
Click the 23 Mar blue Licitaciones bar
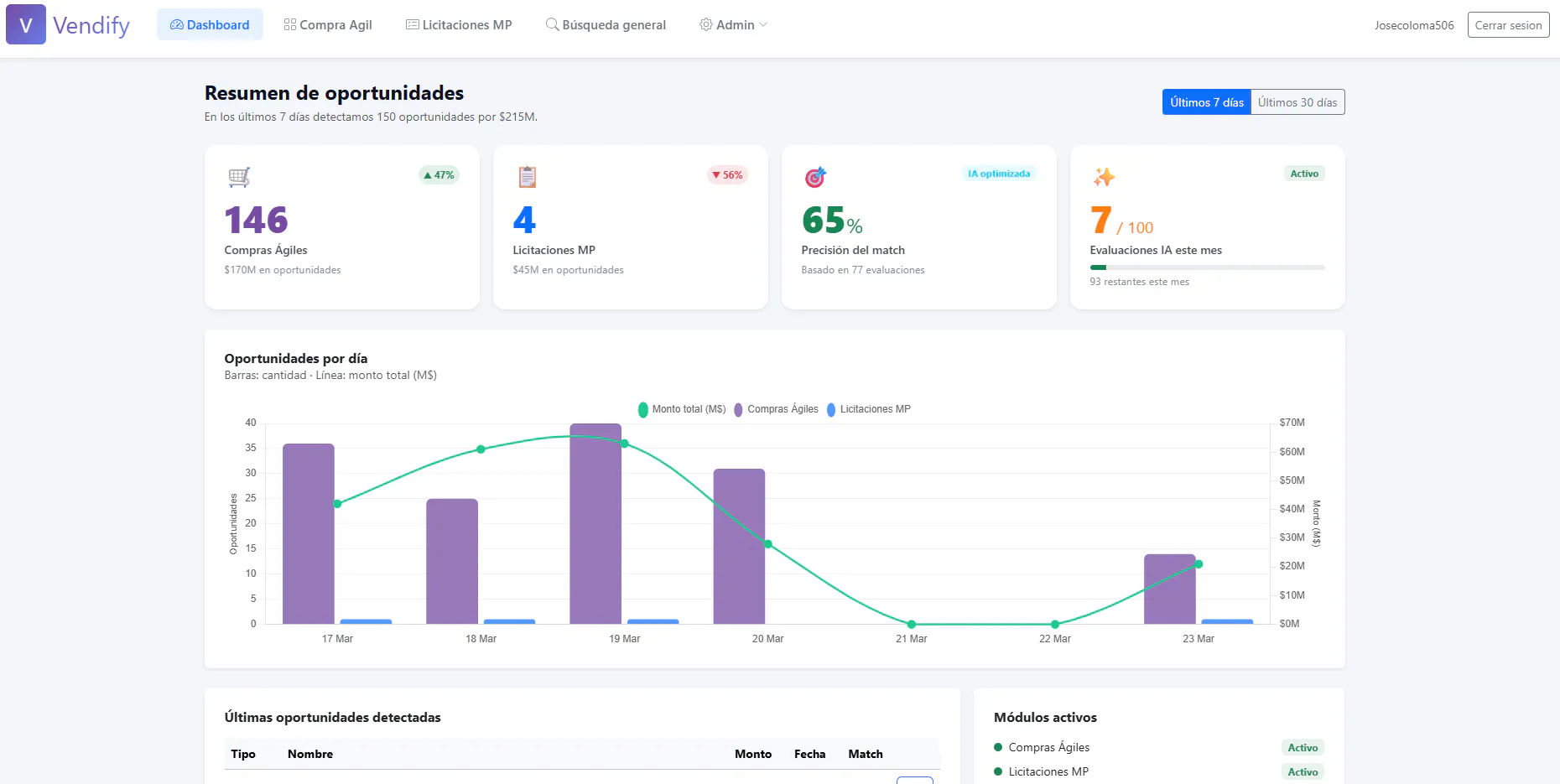(x=1227, y=621)
